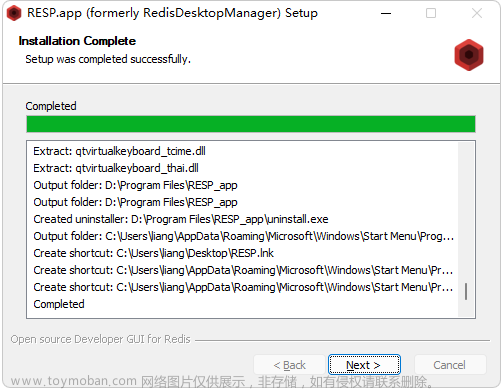Click the green installation progress bar
This screenshot has width=503, height=390.
coord(251,124)
